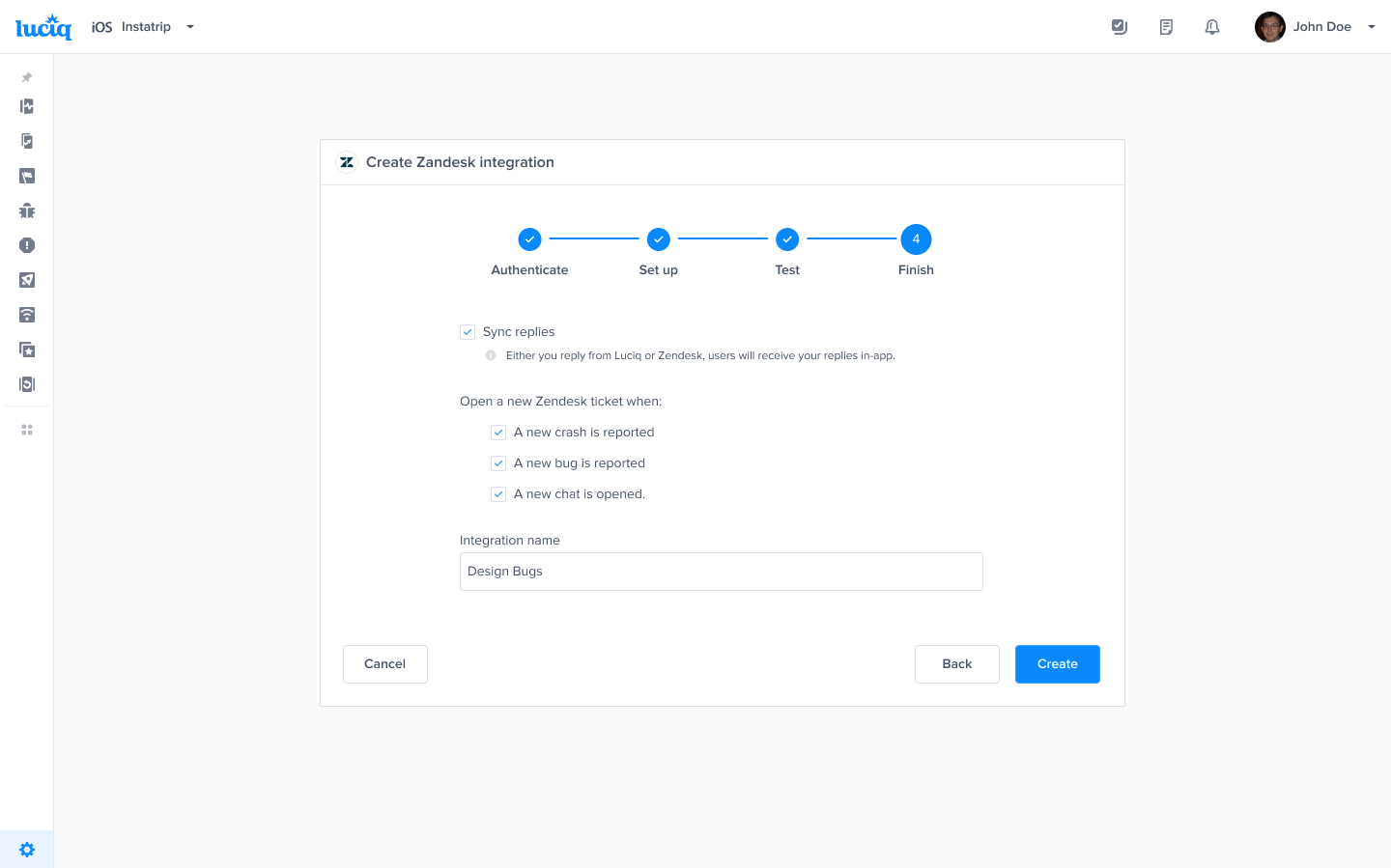Click the flag icon in the sidebar
Screen dimensions: 1391x868
tap(26, 176)
